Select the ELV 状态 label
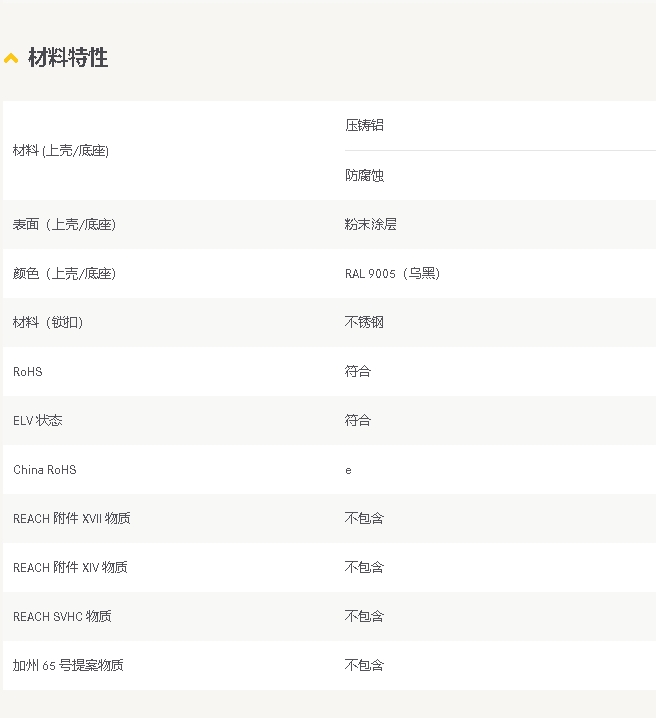656x718 pixels. [38, 420]
